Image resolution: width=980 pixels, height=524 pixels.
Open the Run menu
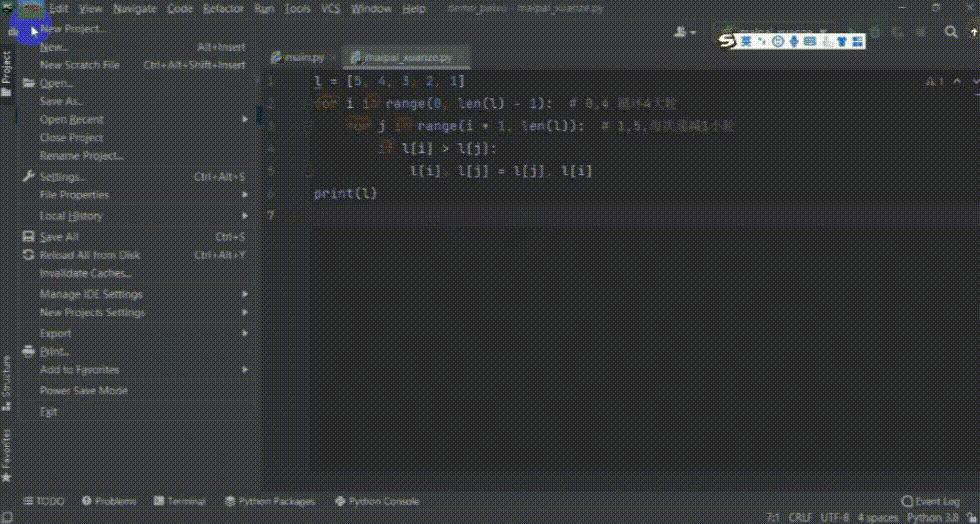(264, 9)
